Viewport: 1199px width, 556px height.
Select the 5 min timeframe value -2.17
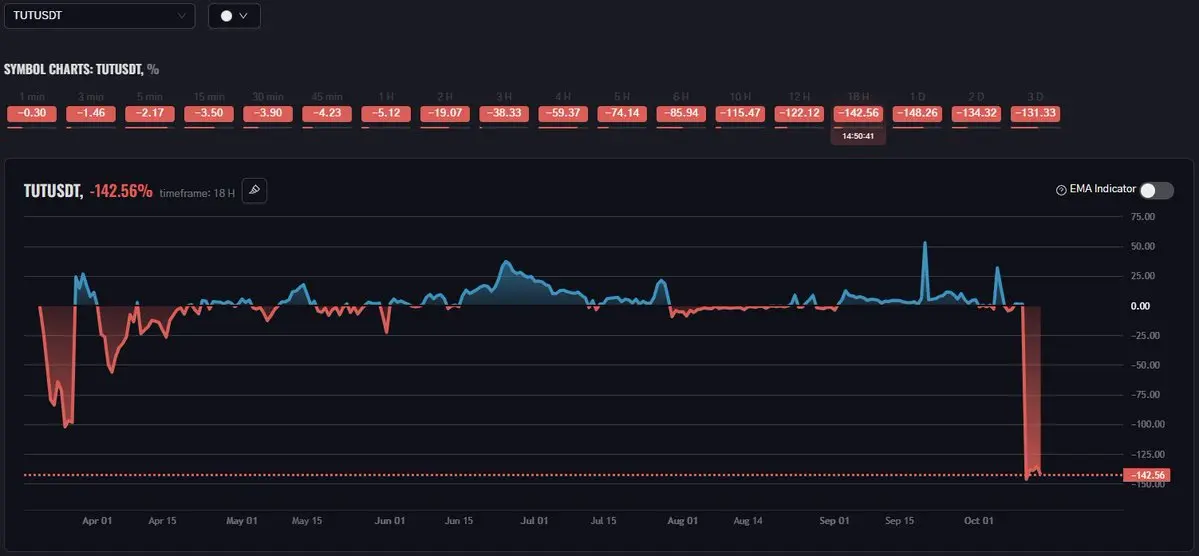pyautogui.click(x=150, y=114)
